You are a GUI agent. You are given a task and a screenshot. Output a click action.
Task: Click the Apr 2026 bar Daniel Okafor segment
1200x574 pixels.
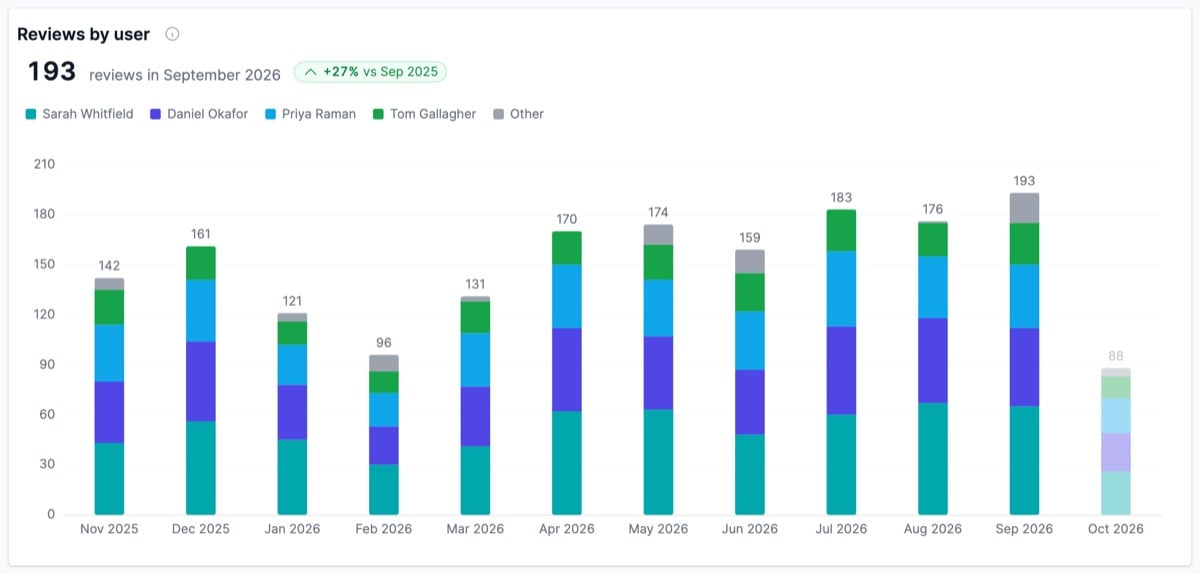click(x=567, y=369)
